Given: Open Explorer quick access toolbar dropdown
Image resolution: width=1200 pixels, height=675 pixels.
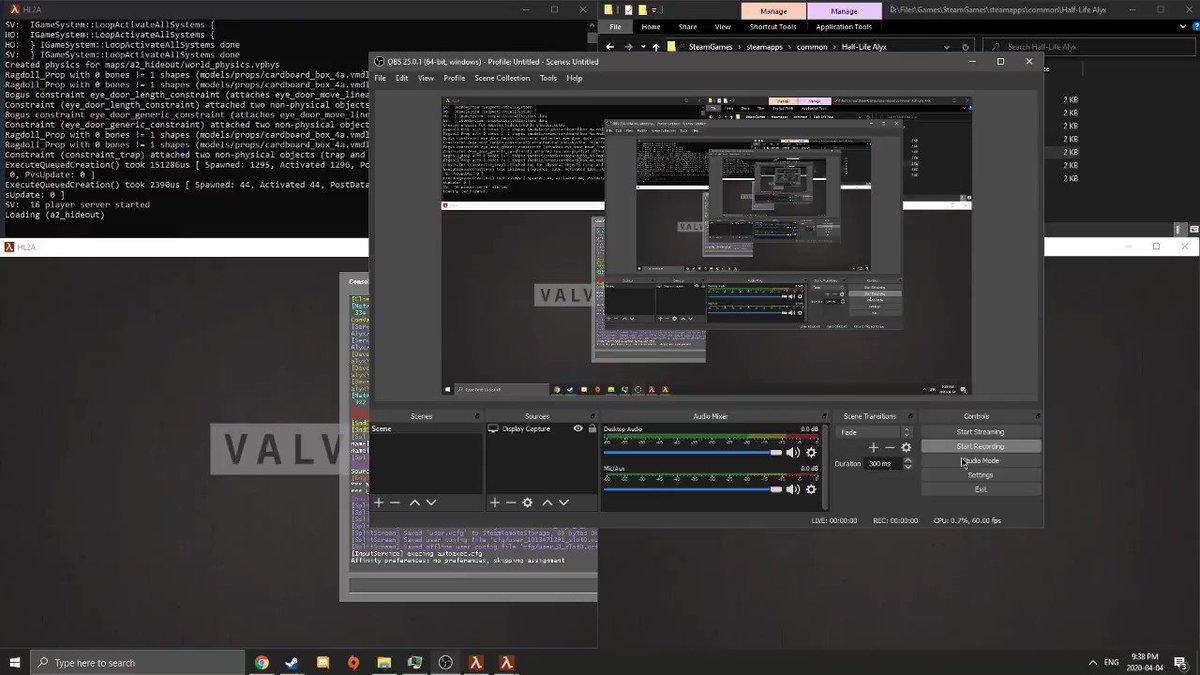Looking at the screenshot, I should [656, 9].
